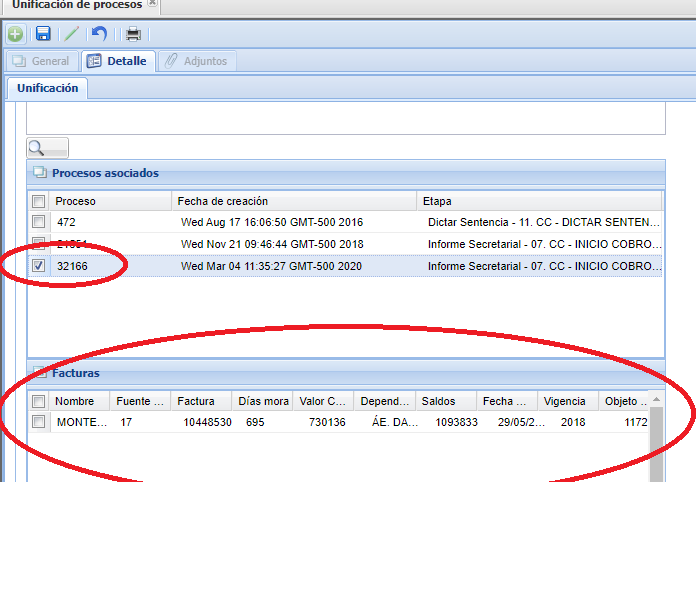696x611 pixels.
Task: Toggle select-all checkbox in Facturas header
Action: 38,401
